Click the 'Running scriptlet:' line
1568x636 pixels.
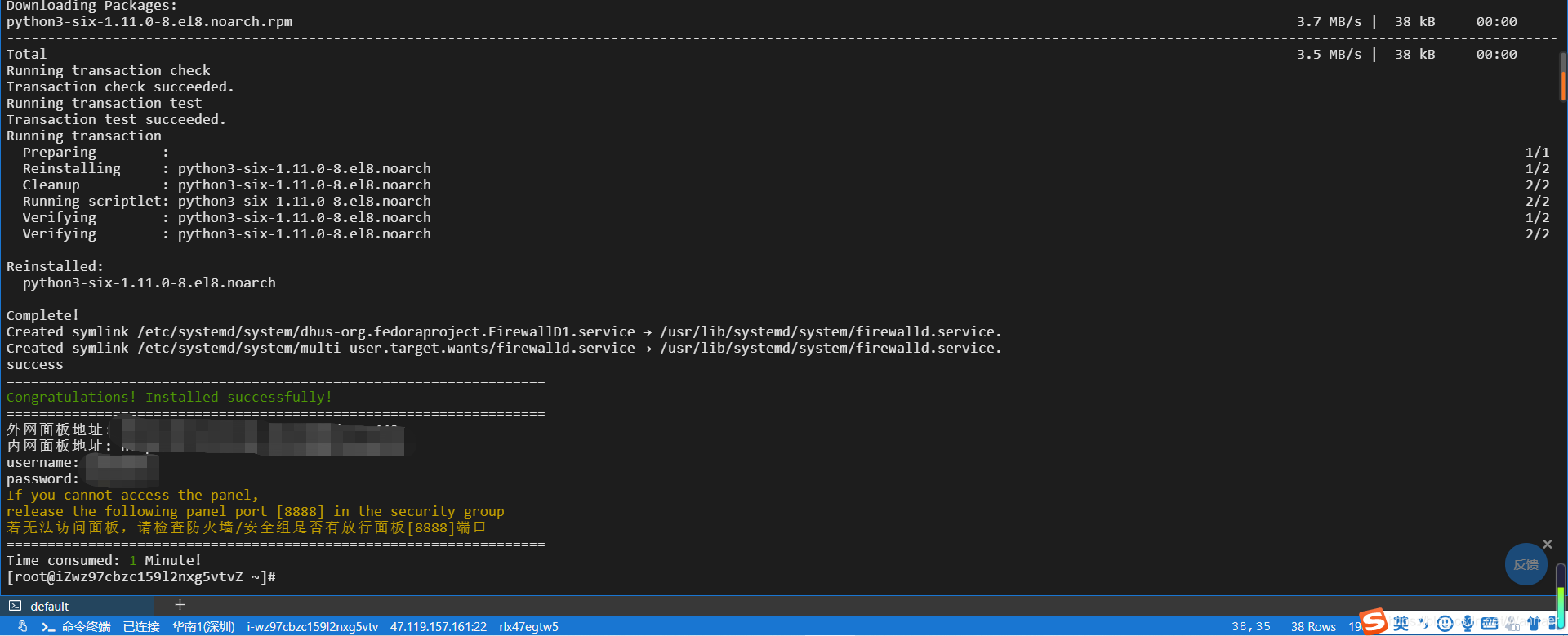[x=226, y=201]
